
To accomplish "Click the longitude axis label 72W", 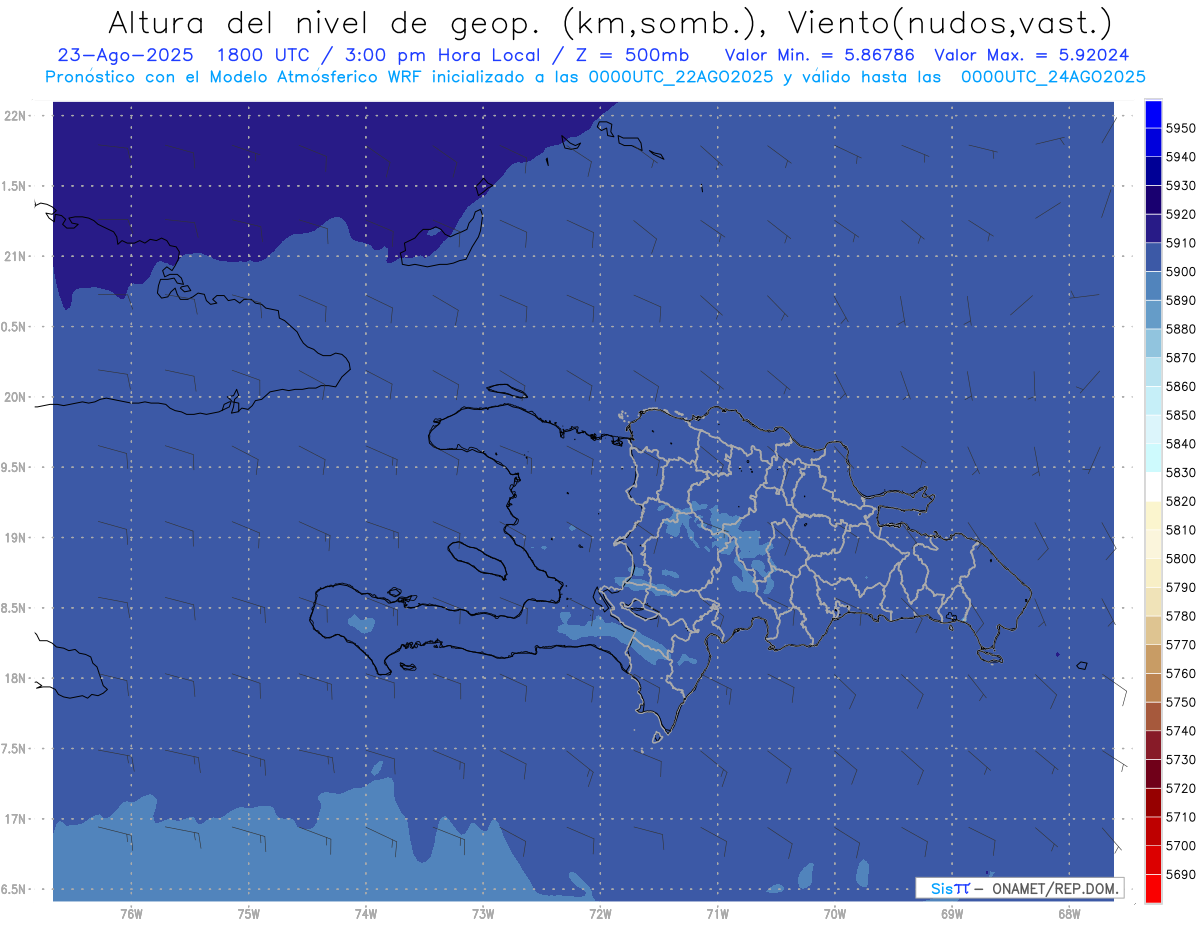I will click(600, 913).
